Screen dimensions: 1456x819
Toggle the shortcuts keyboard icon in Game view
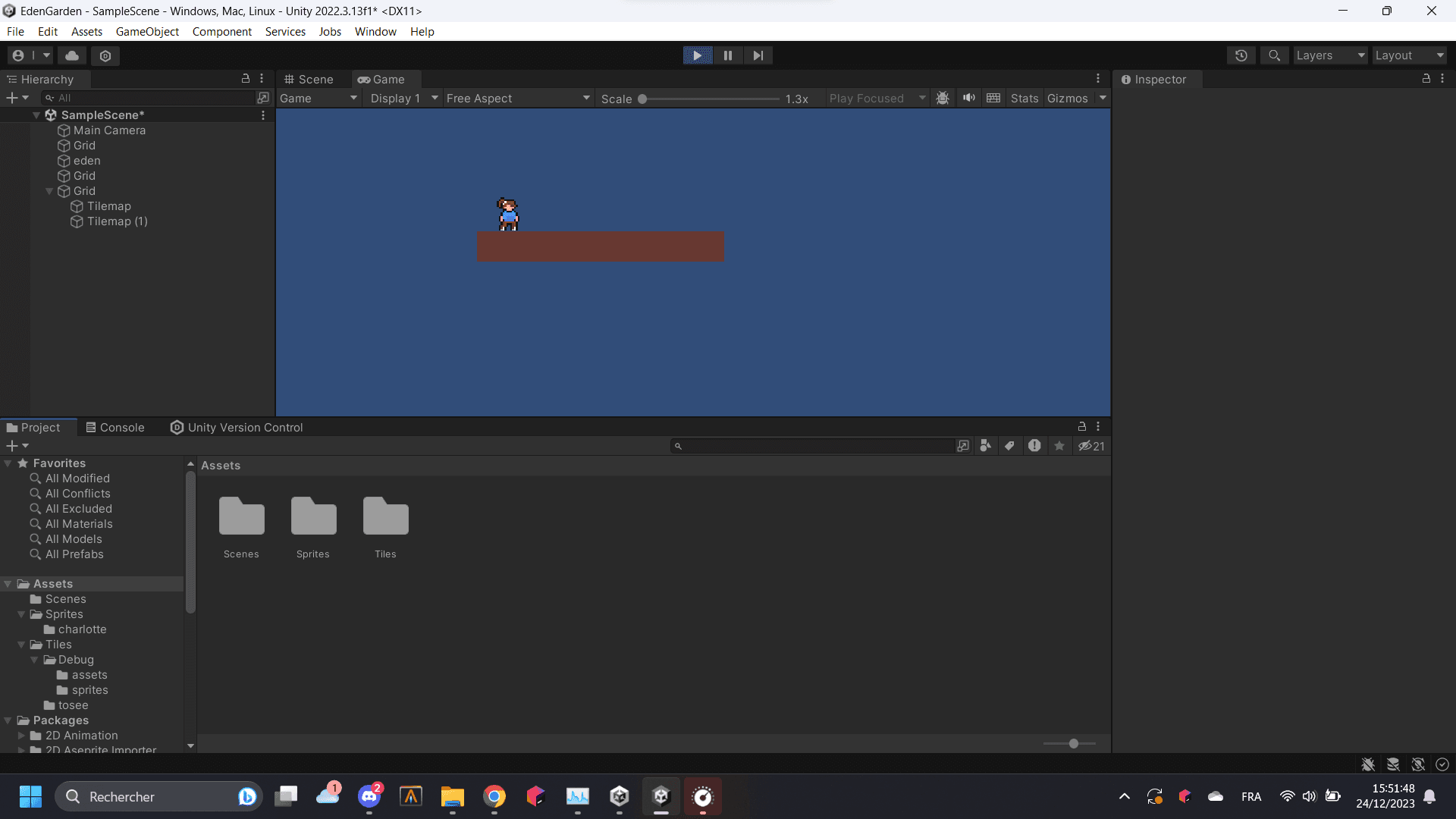pyautogui.click(x=993, y=99)
